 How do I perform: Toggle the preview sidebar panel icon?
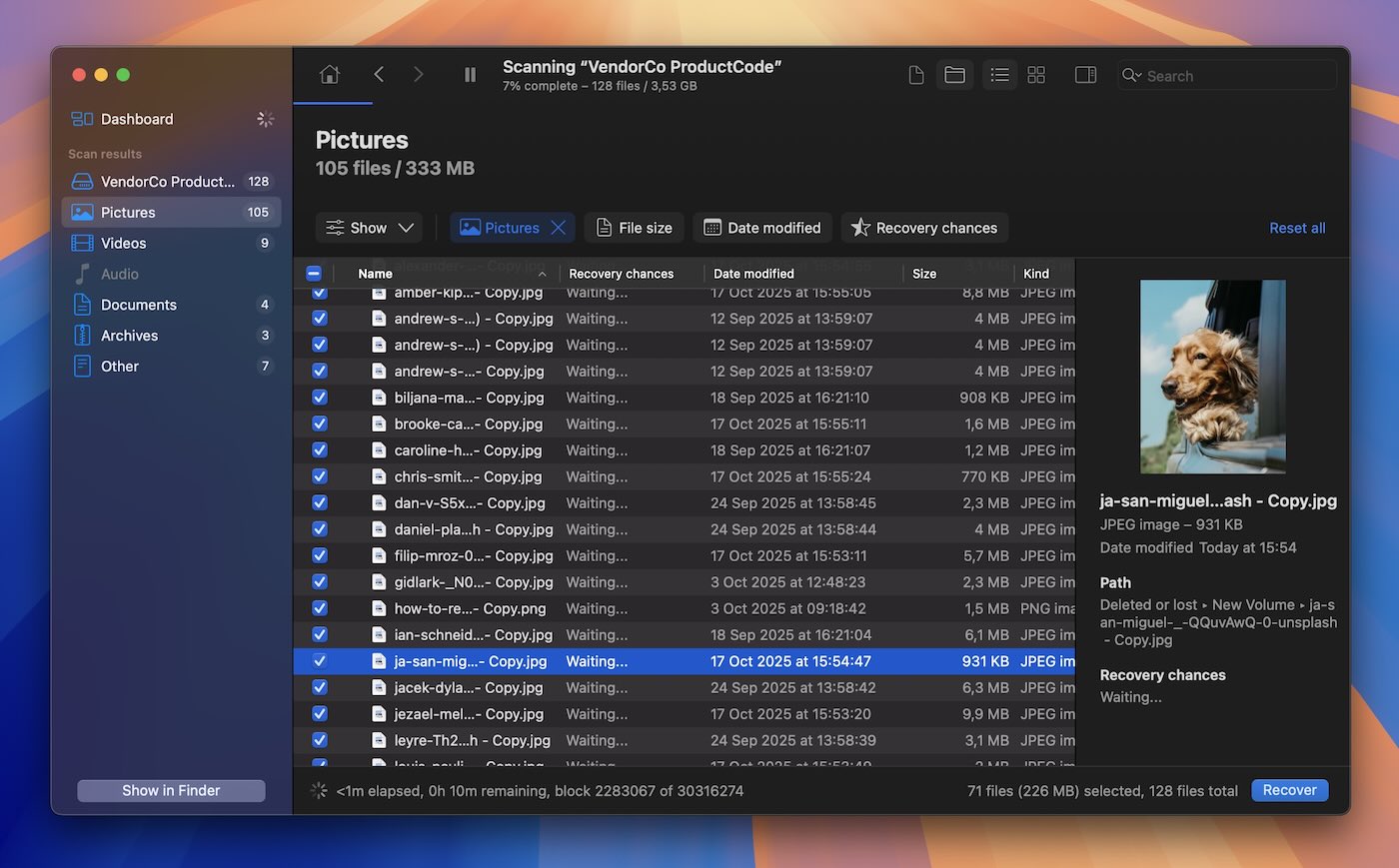point(1085,75)
